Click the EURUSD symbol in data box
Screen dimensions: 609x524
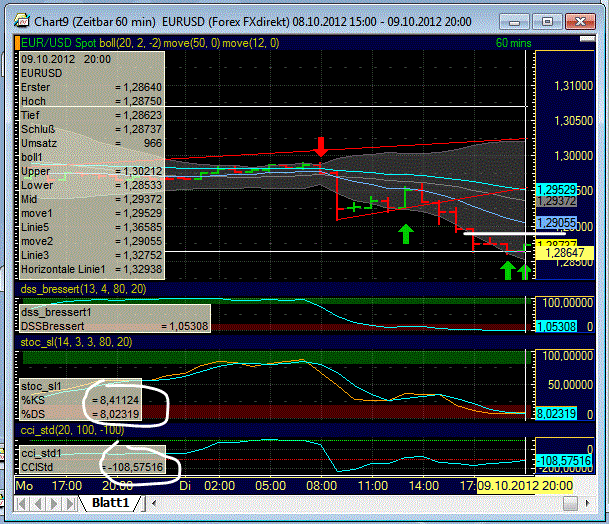tap(42, 73)
